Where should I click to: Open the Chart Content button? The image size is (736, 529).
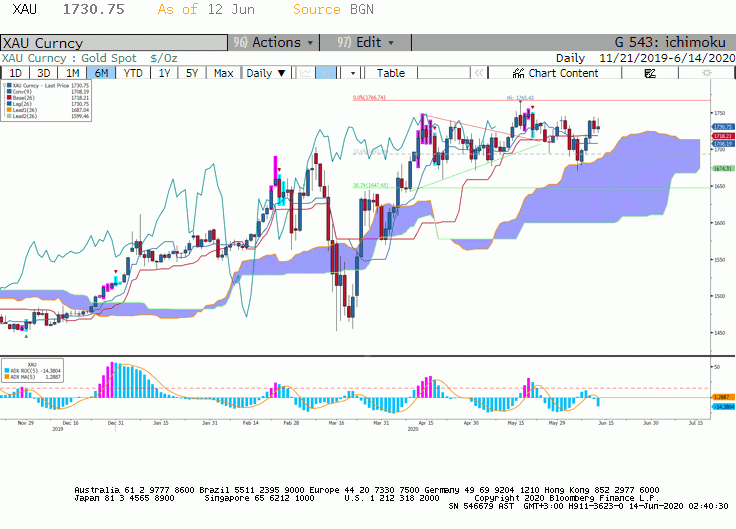click(555, 73)
